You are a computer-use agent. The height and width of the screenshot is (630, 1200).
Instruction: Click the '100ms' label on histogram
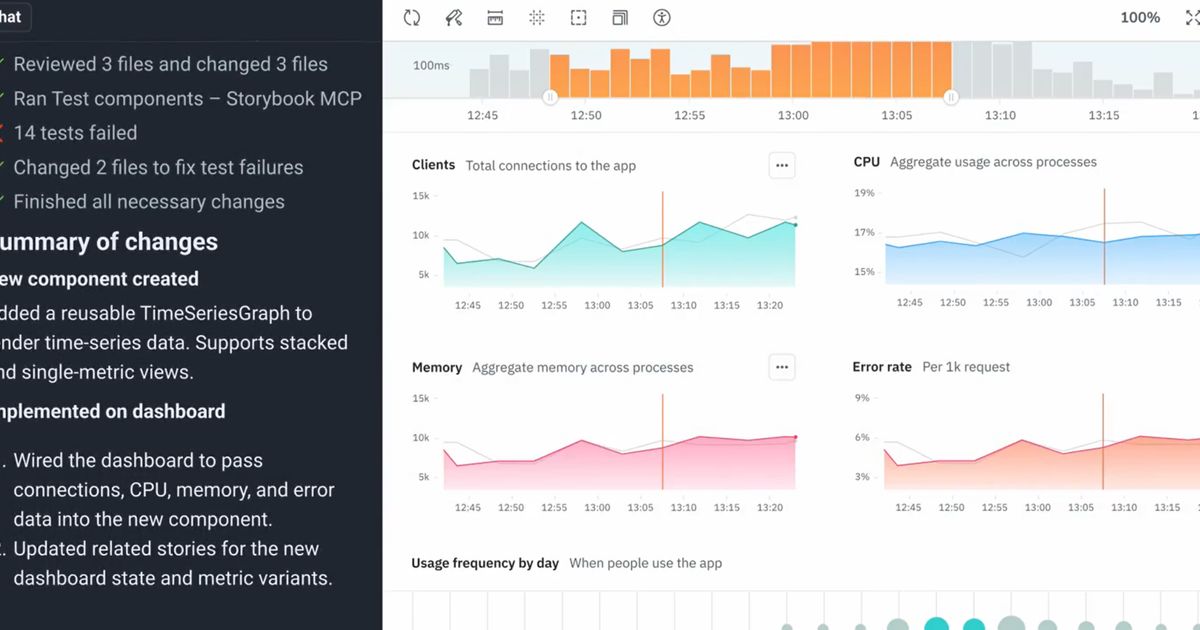coord(431,65)
